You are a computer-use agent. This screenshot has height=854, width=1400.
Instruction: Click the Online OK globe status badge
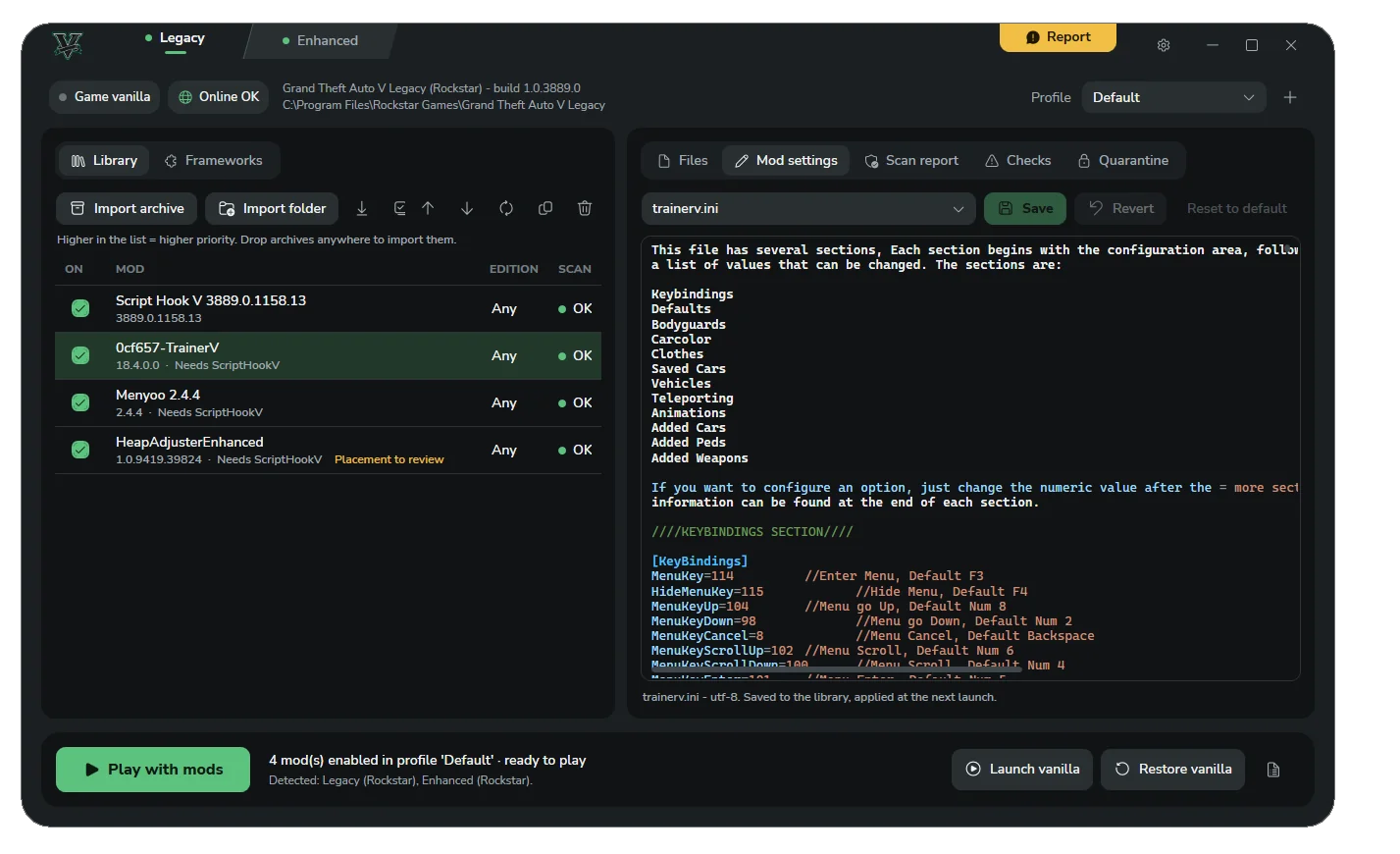pos(219,97)
